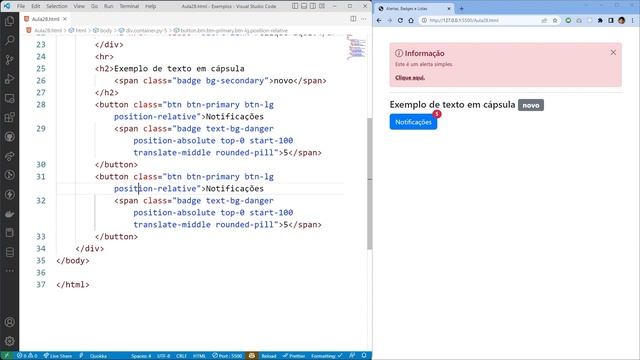The height and width of the screenshot is (360, 640).
Task: Toggle secondary side bar layout icon
Action: click(313, 6)
